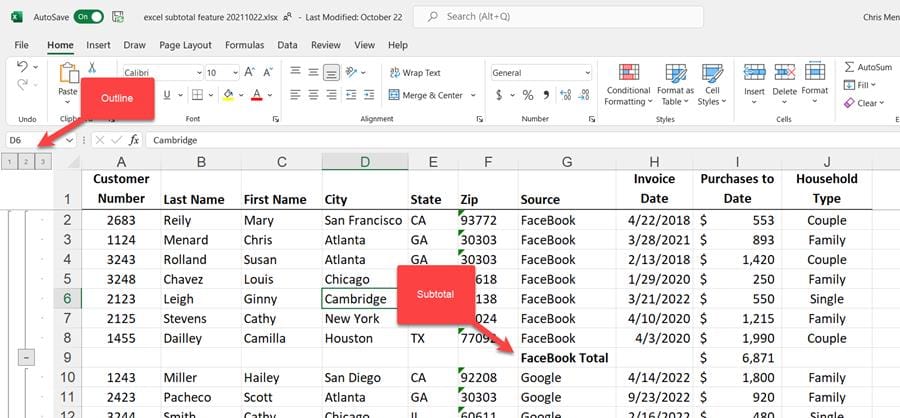
Task: Click the Top Align icon
Action: tap(295, 72)
